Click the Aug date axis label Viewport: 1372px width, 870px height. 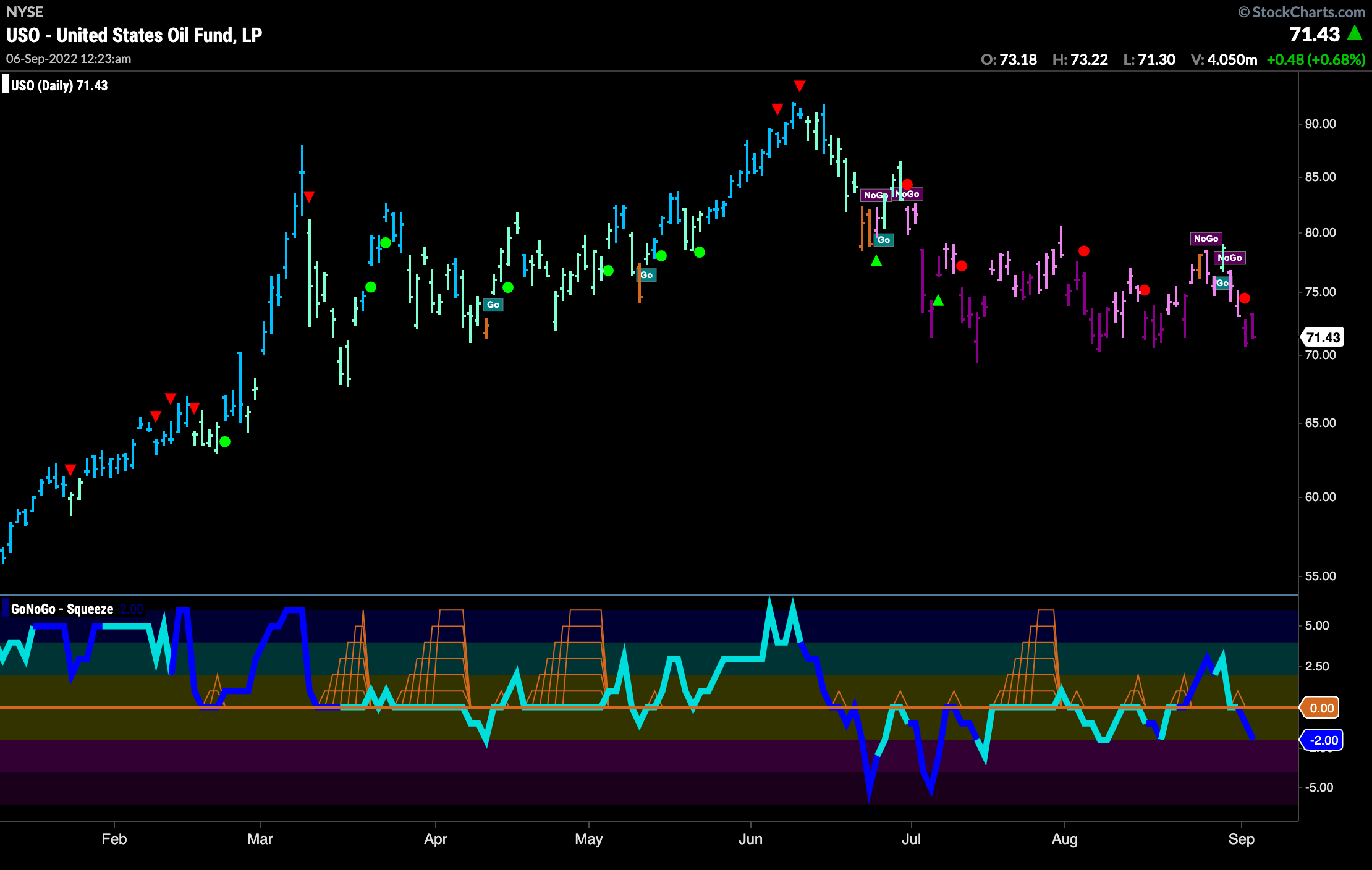click(x=1065, y=839)
